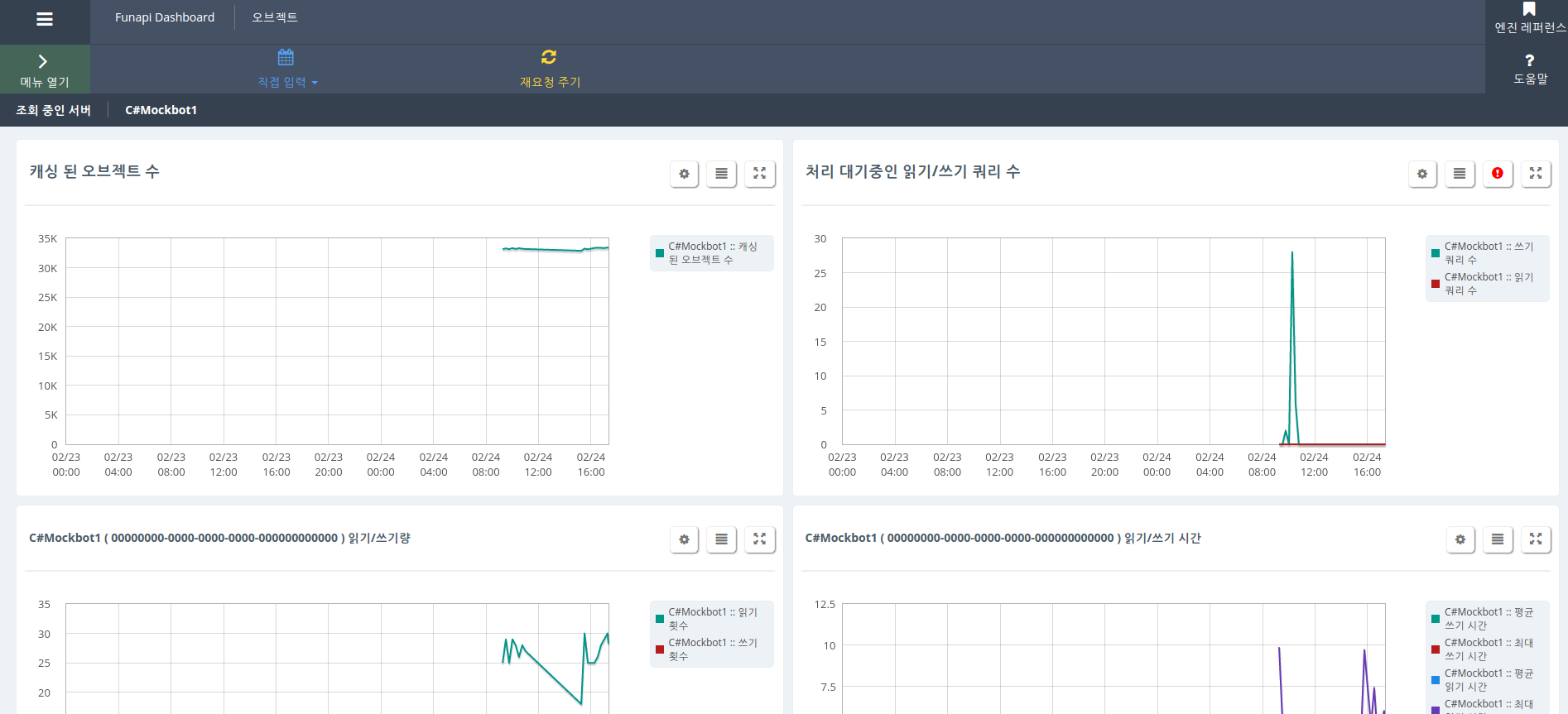Image resolution: width=1568 pixels, height=714 pixels.
Task: Open the 직접 입력 date dropdown
Action: tap(286, 69)
